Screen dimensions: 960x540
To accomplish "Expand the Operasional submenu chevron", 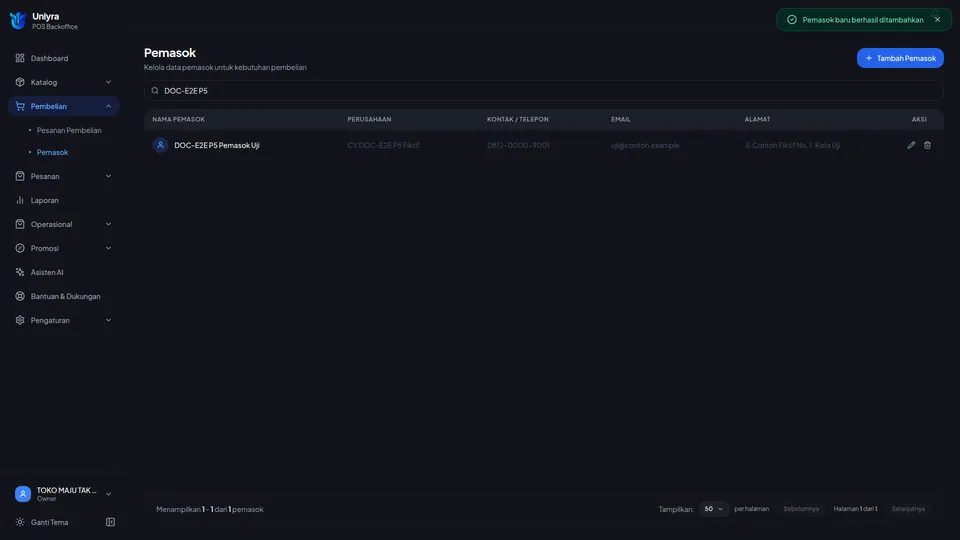I will [x=108, y=224].
